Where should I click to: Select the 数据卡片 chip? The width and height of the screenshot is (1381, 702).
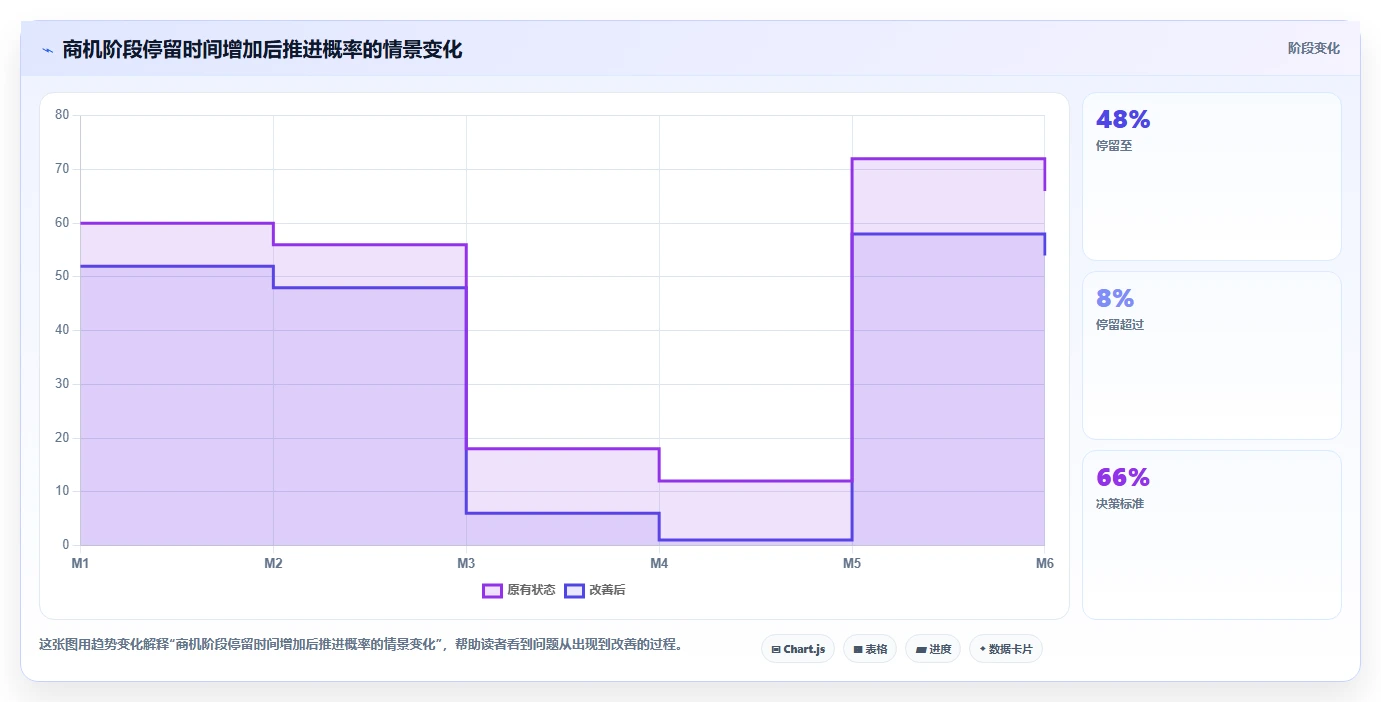pyautogui.click(x=1006, y=649)
